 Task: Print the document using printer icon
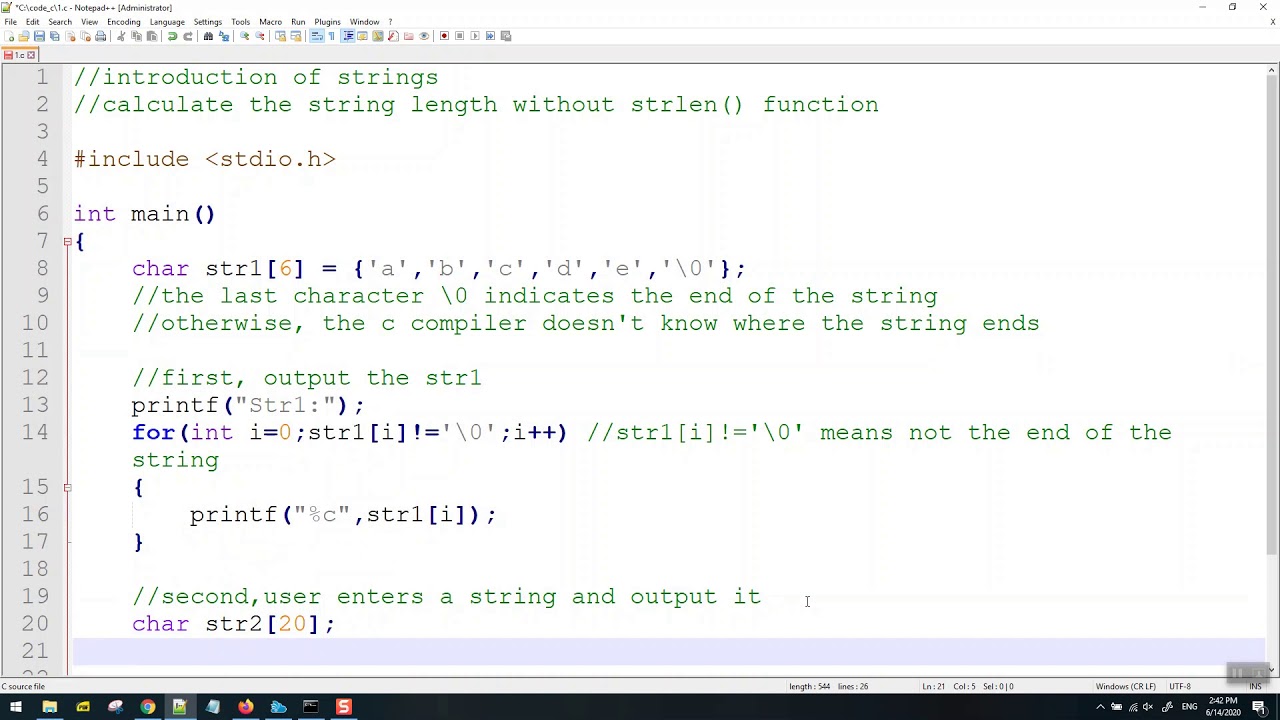click(x=100, y=36)
